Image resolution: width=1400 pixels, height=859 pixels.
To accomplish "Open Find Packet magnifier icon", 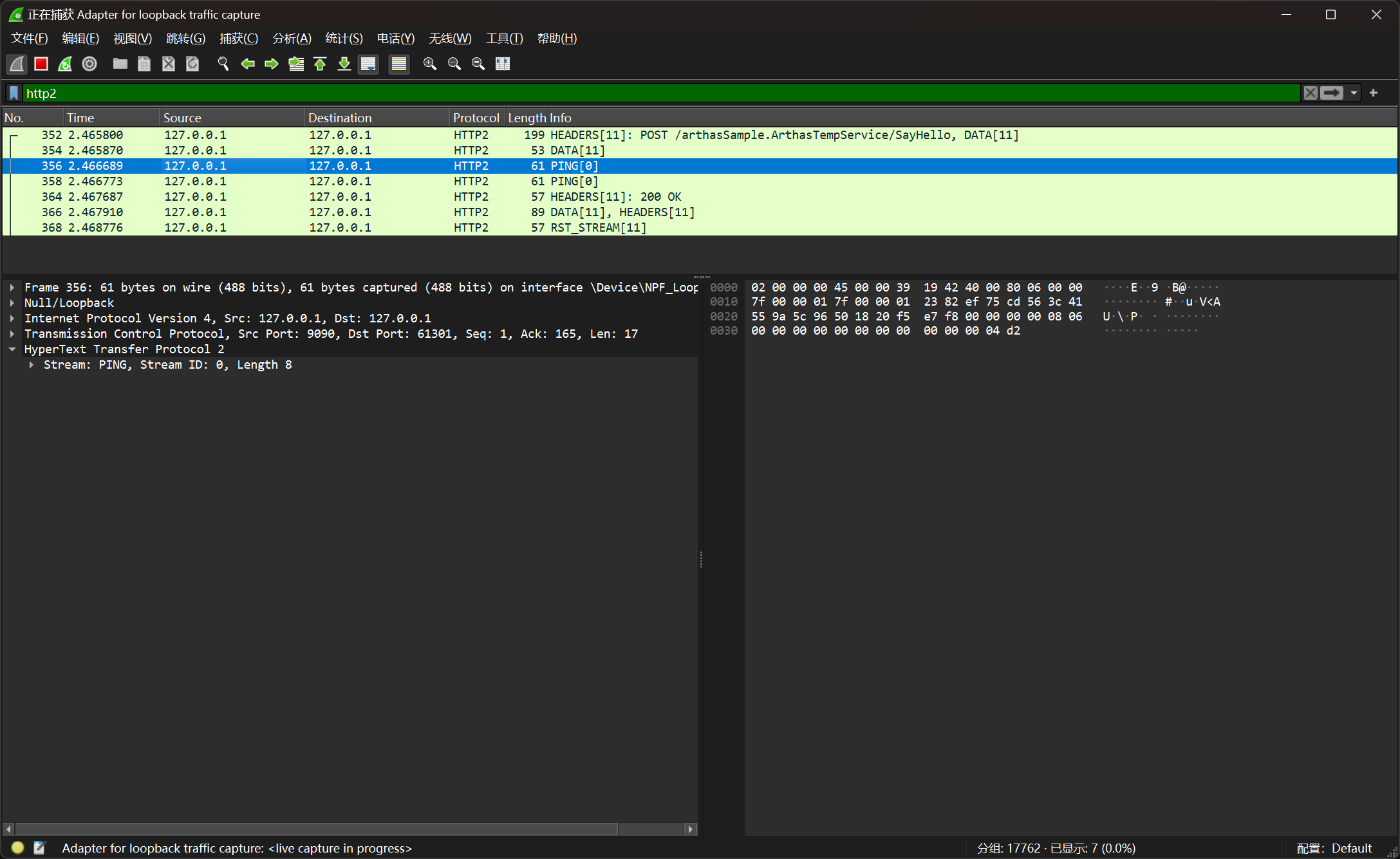I will pyautogui.click(x=223, y=64).
